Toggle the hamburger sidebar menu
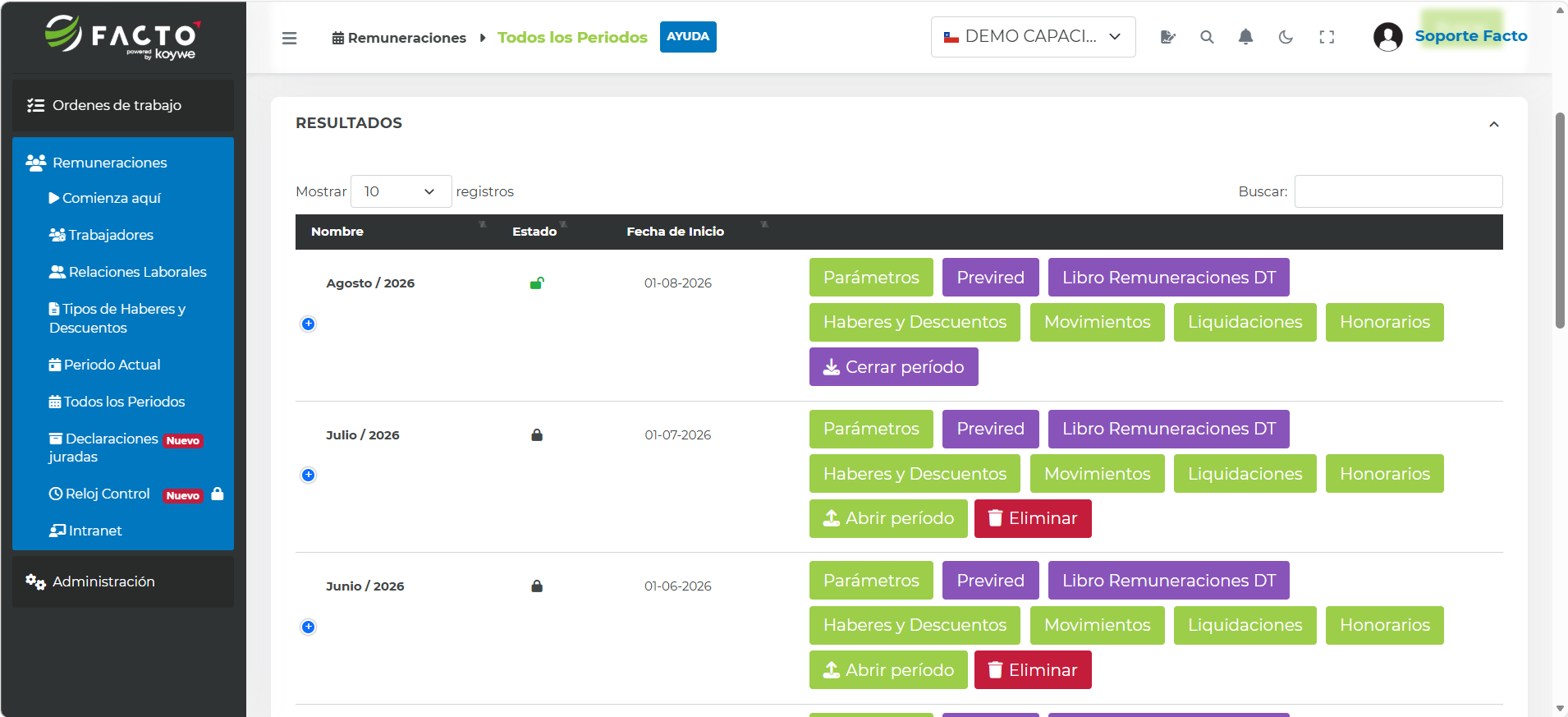The height and width of the screenshot is (717, 1568). click(x=289, y=38)
